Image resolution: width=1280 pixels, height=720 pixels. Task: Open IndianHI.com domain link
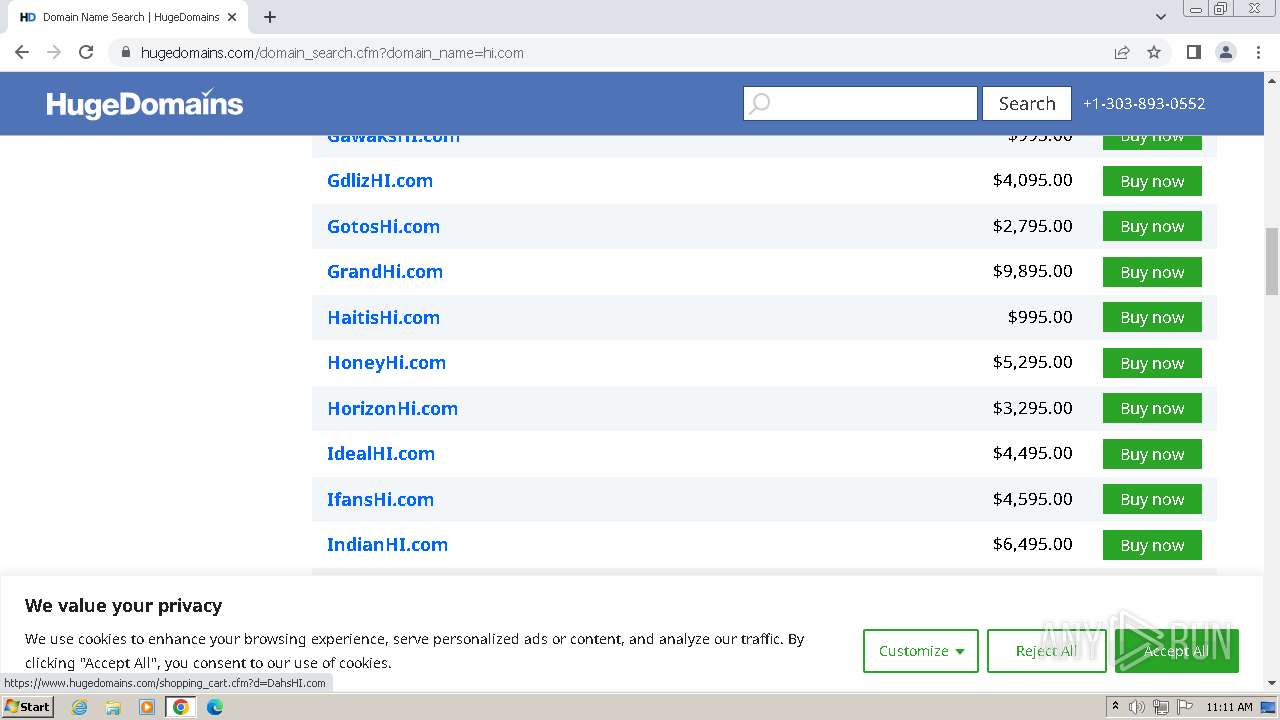pyautogui.click(x=387, y=544)
